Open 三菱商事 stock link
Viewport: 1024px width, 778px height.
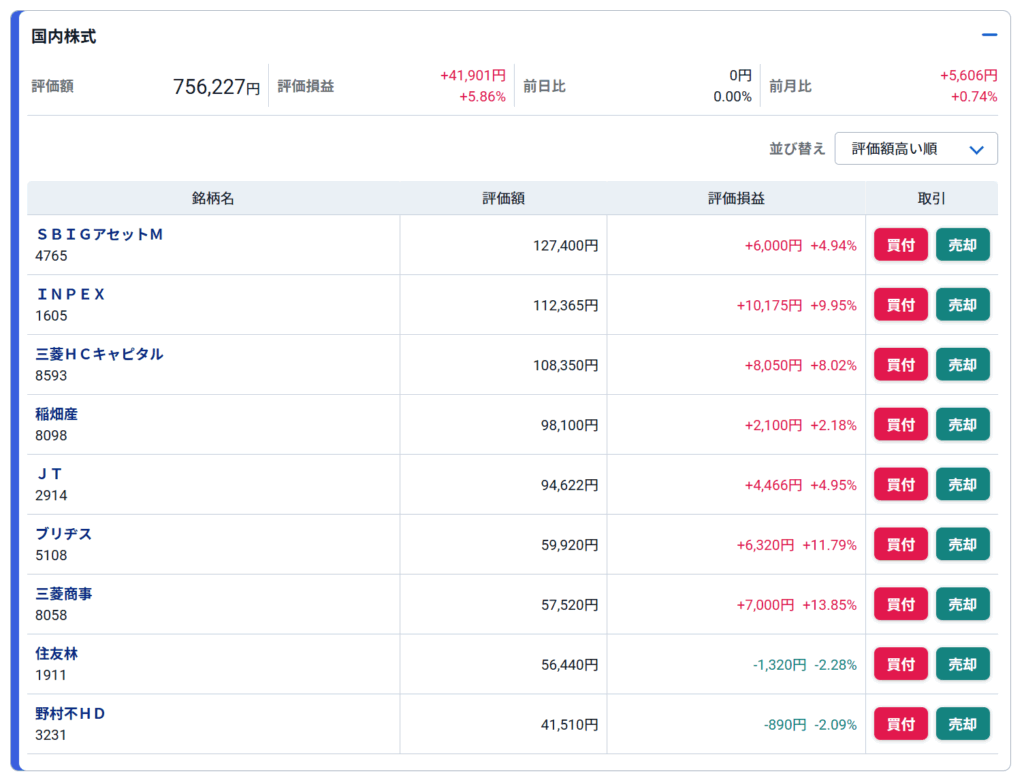(x=63, y=594)
